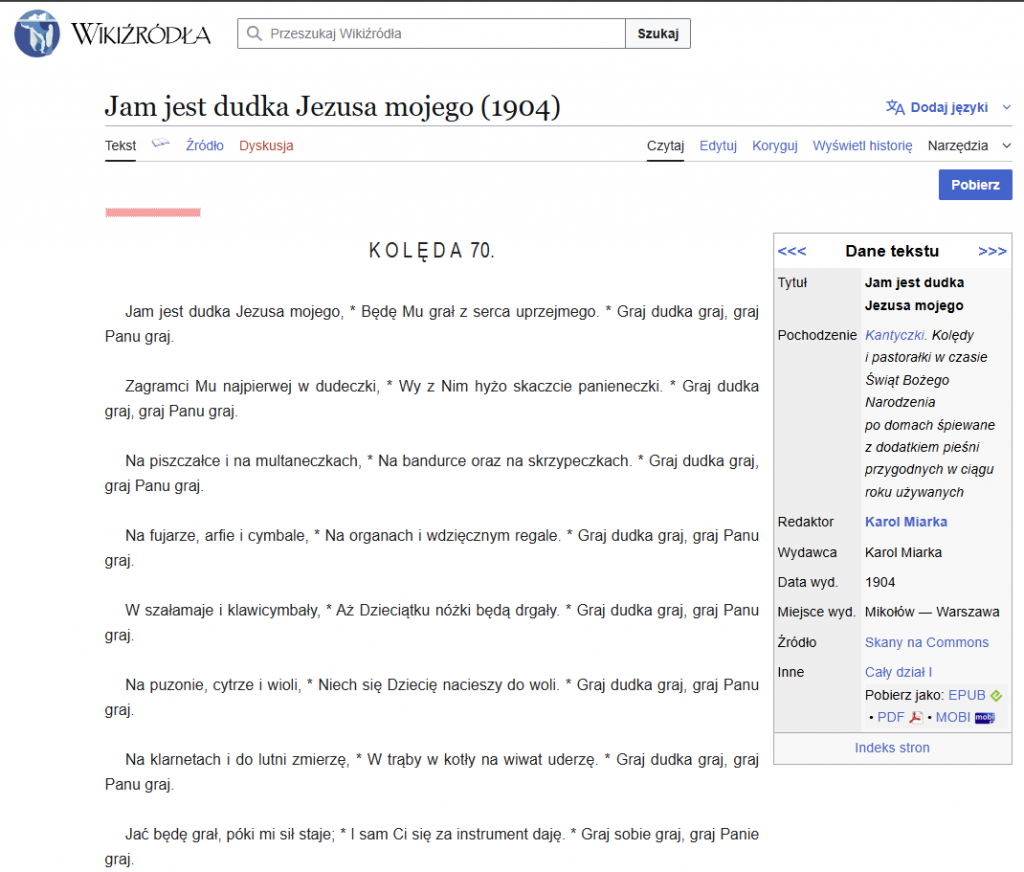The height and width of the screenshot is (872, 1024).
Task: Follow the Indeks stron link
Action: coord(892,748)
